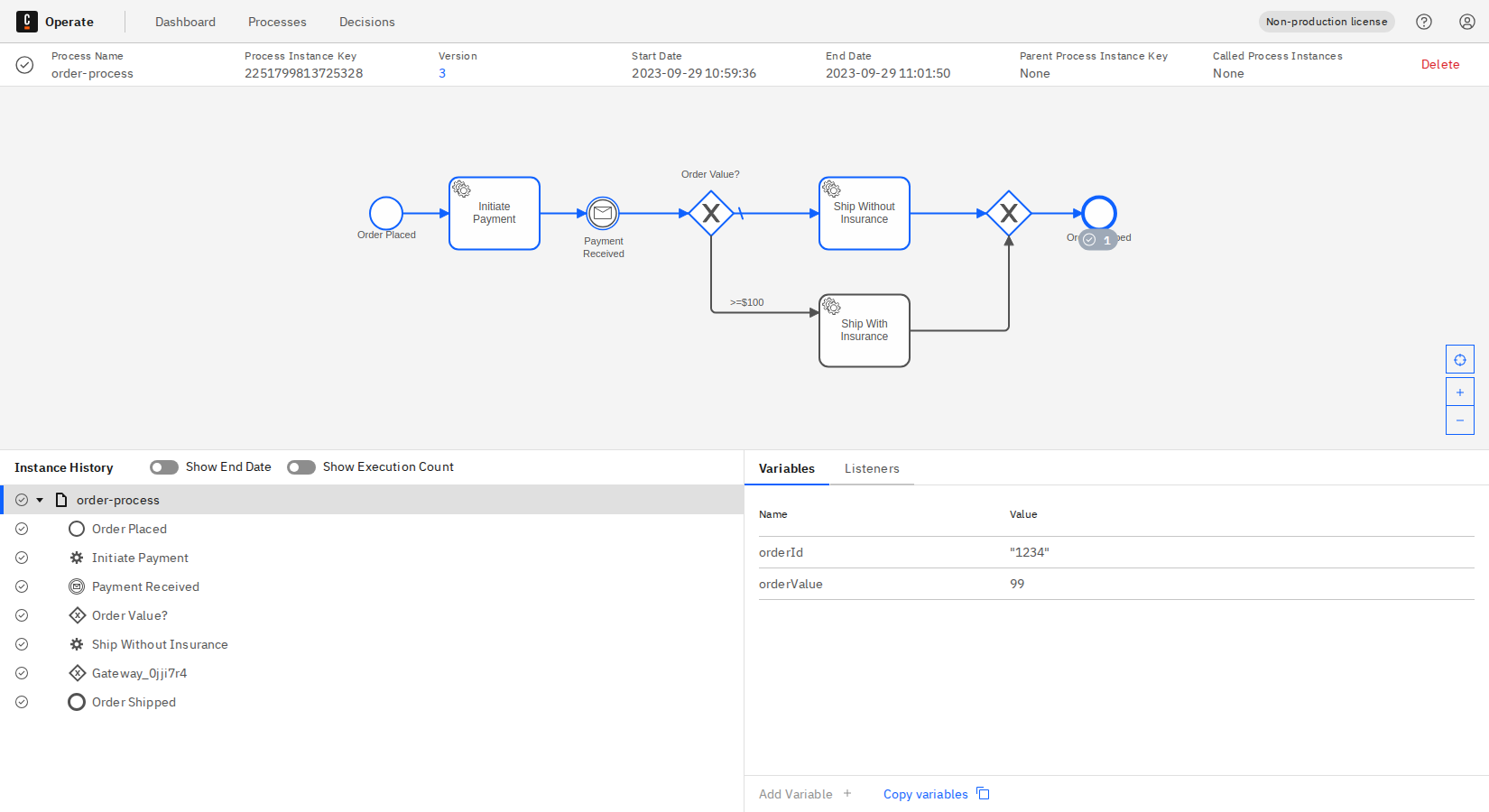Viewport: 1489px width, 812px height.
Task: Navigate to the Processes page
Action: pyautogui.click(x=277, y=21)
